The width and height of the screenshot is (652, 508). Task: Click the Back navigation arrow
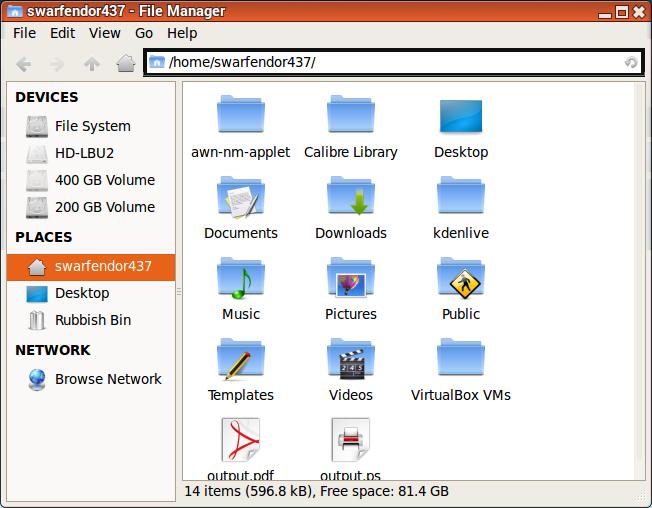click(24, 63)
